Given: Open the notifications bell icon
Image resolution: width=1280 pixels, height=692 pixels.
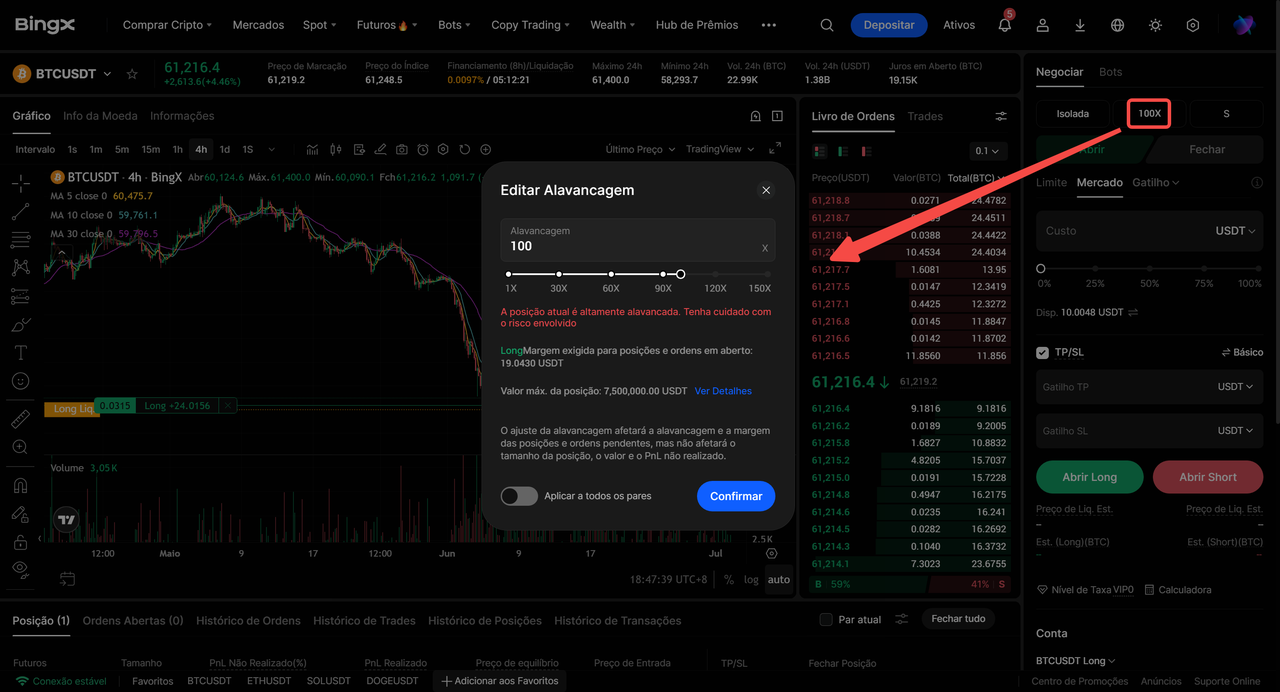Looking at the screenshot, I should click(1005, 25).
